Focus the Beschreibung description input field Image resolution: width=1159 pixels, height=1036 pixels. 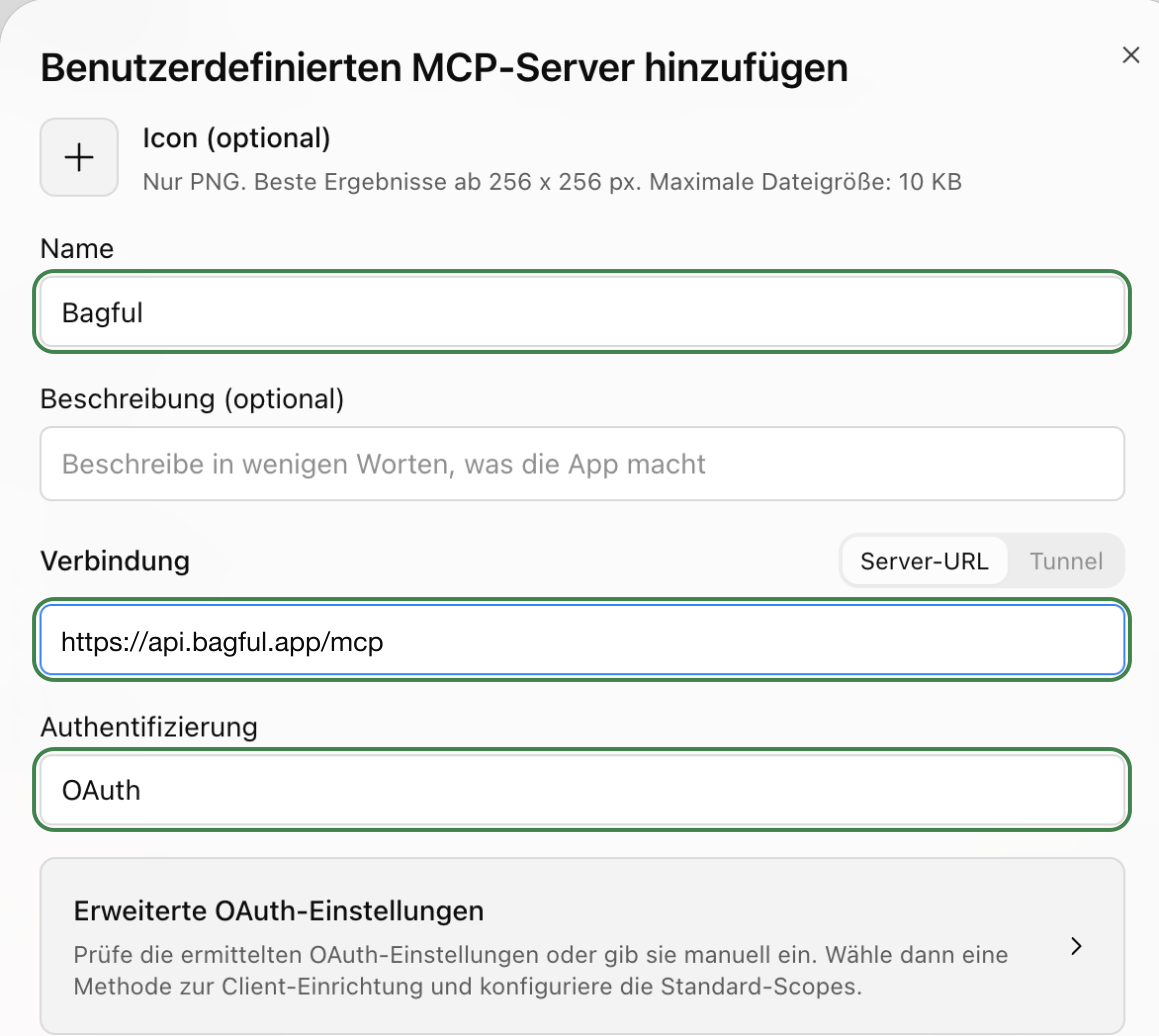point(582,463)
